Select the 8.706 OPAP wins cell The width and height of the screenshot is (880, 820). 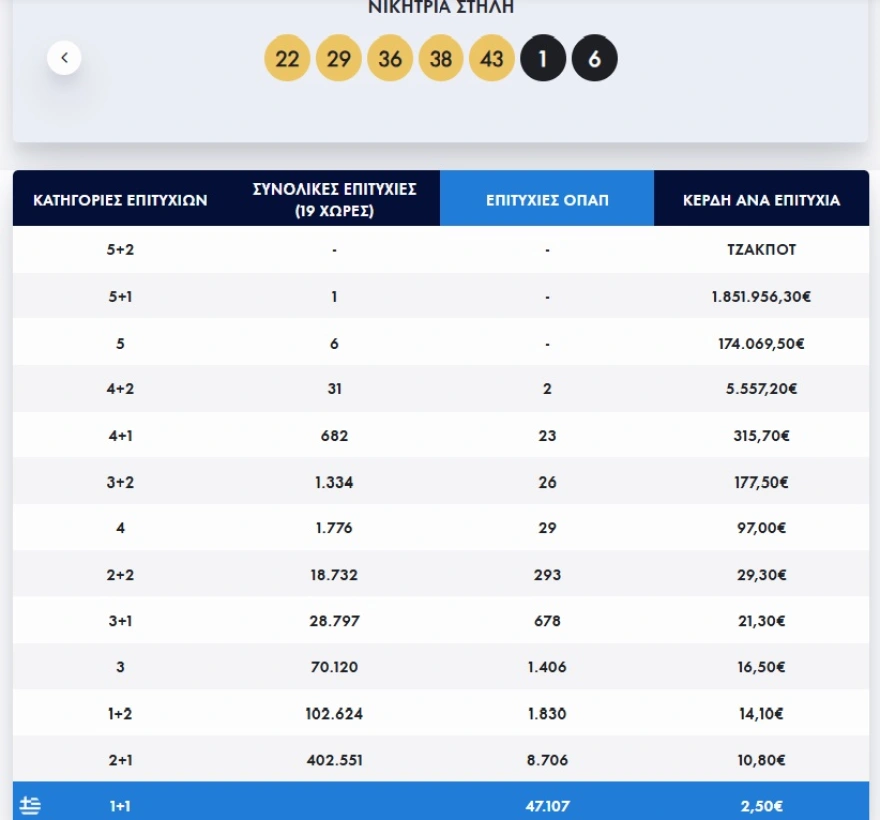pyautogui.click(x=547, y=760)
